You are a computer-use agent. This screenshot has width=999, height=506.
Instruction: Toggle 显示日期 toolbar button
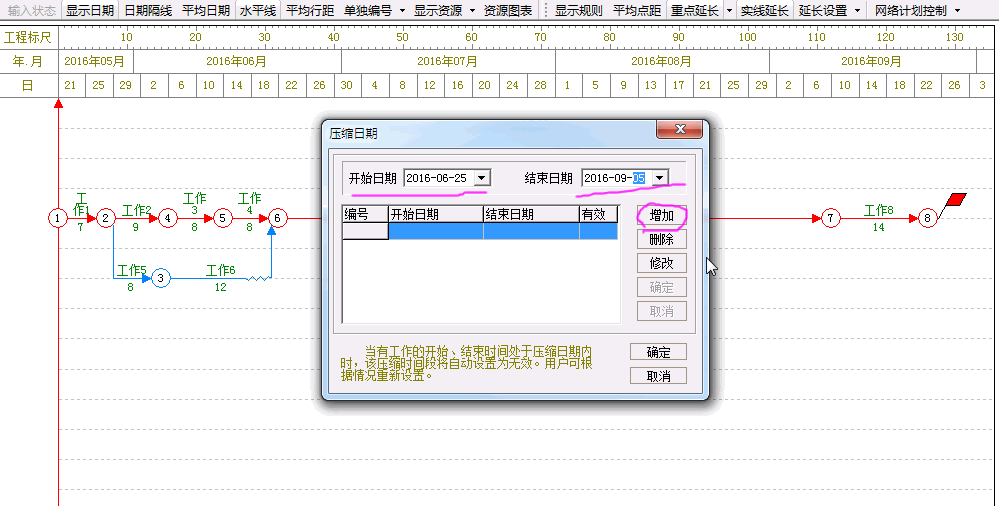(90, 10)
